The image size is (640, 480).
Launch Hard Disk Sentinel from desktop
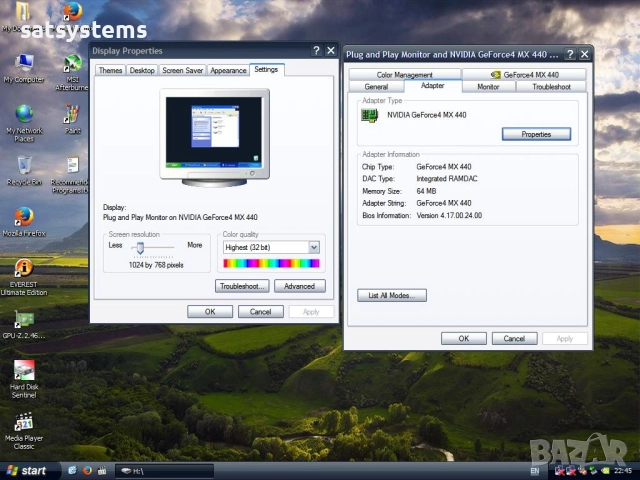pyautogui.click(x=23, y=370)
